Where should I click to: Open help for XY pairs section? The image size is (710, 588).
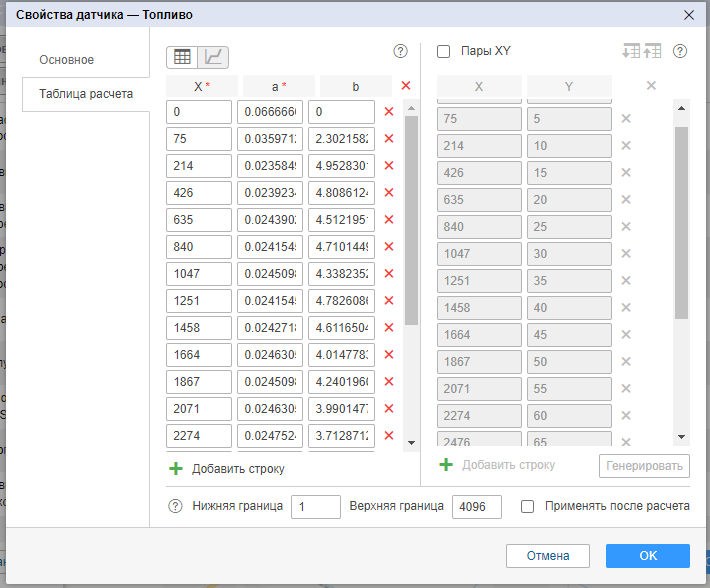680,51
